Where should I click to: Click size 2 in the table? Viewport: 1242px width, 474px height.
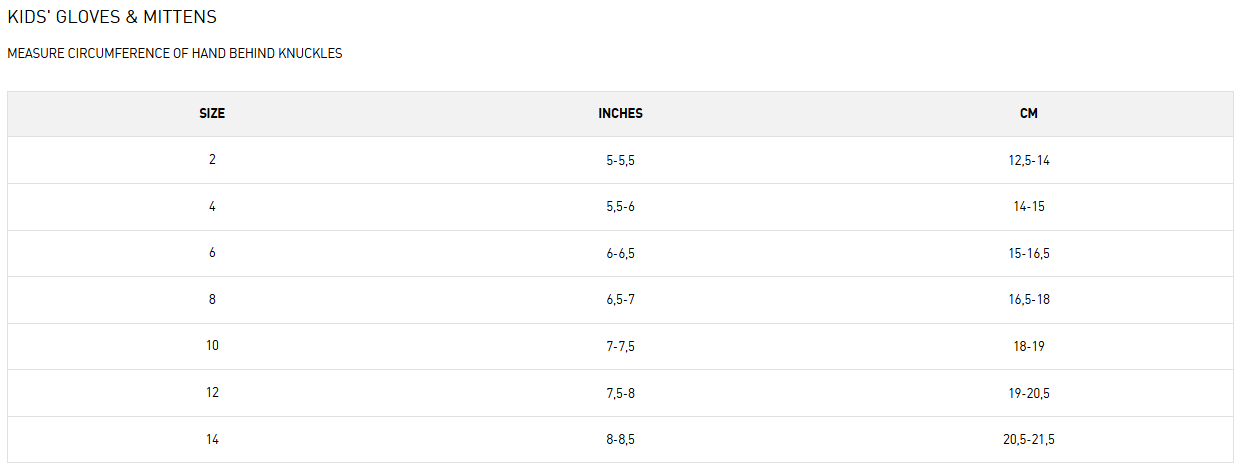click(x=212, y=160)
